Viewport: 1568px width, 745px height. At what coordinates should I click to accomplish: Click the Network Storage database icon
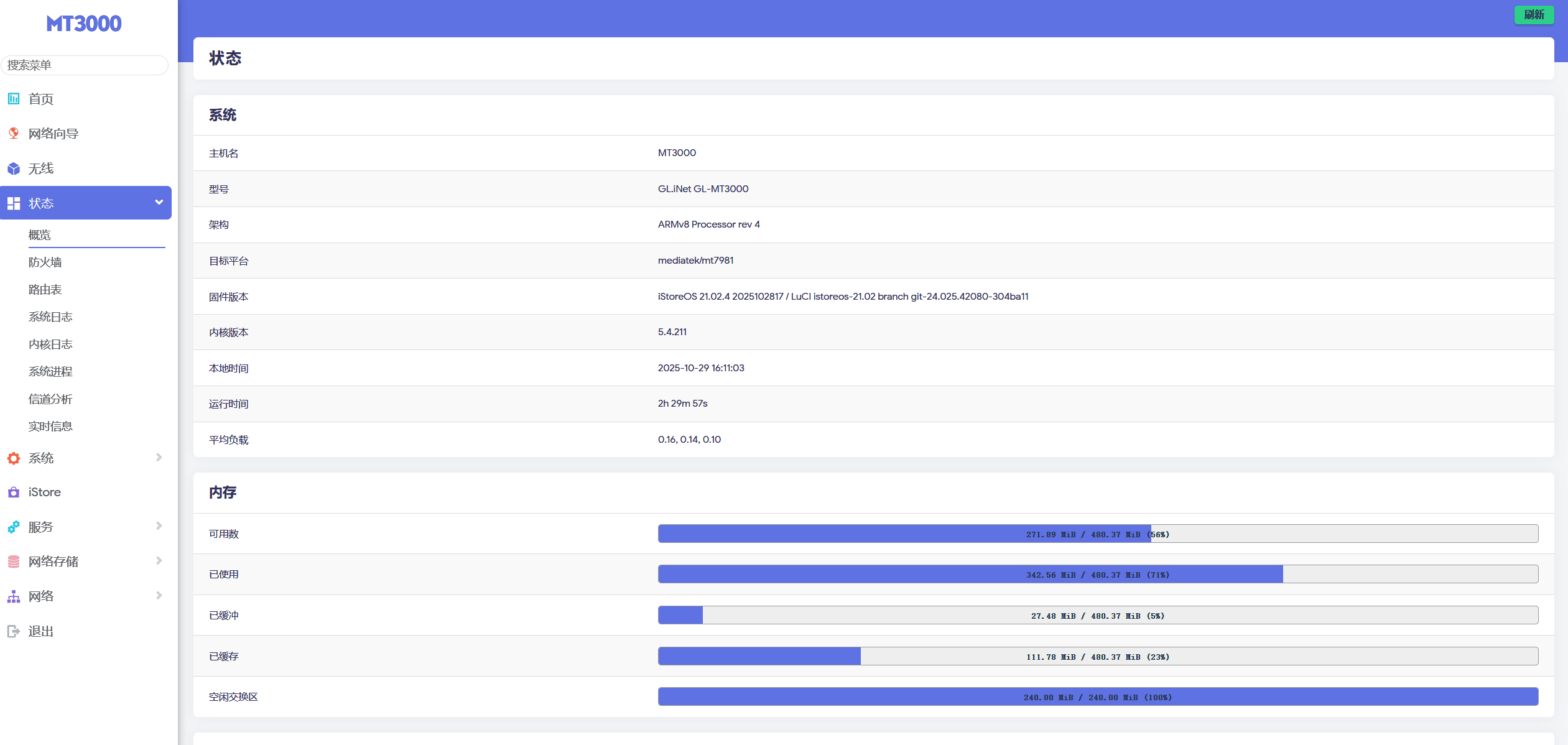14,562
